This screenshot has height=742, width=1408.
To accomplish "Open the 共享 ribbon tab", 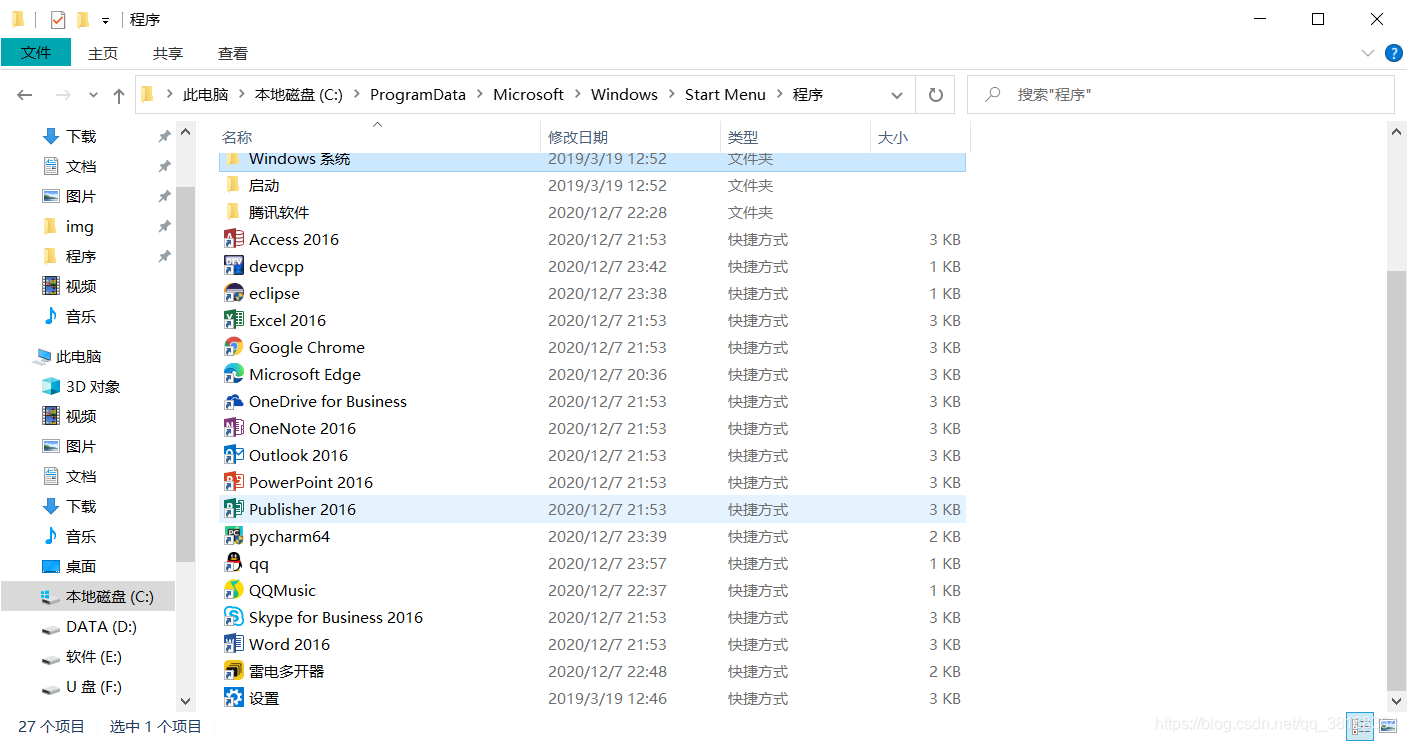I will [168, 53].
